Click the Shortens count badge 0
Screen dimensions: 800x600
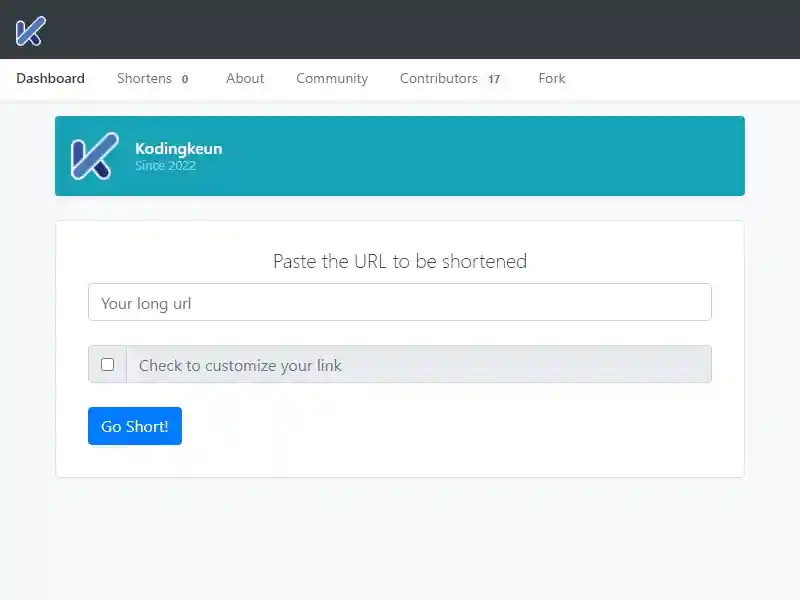(x=185, y=79)
